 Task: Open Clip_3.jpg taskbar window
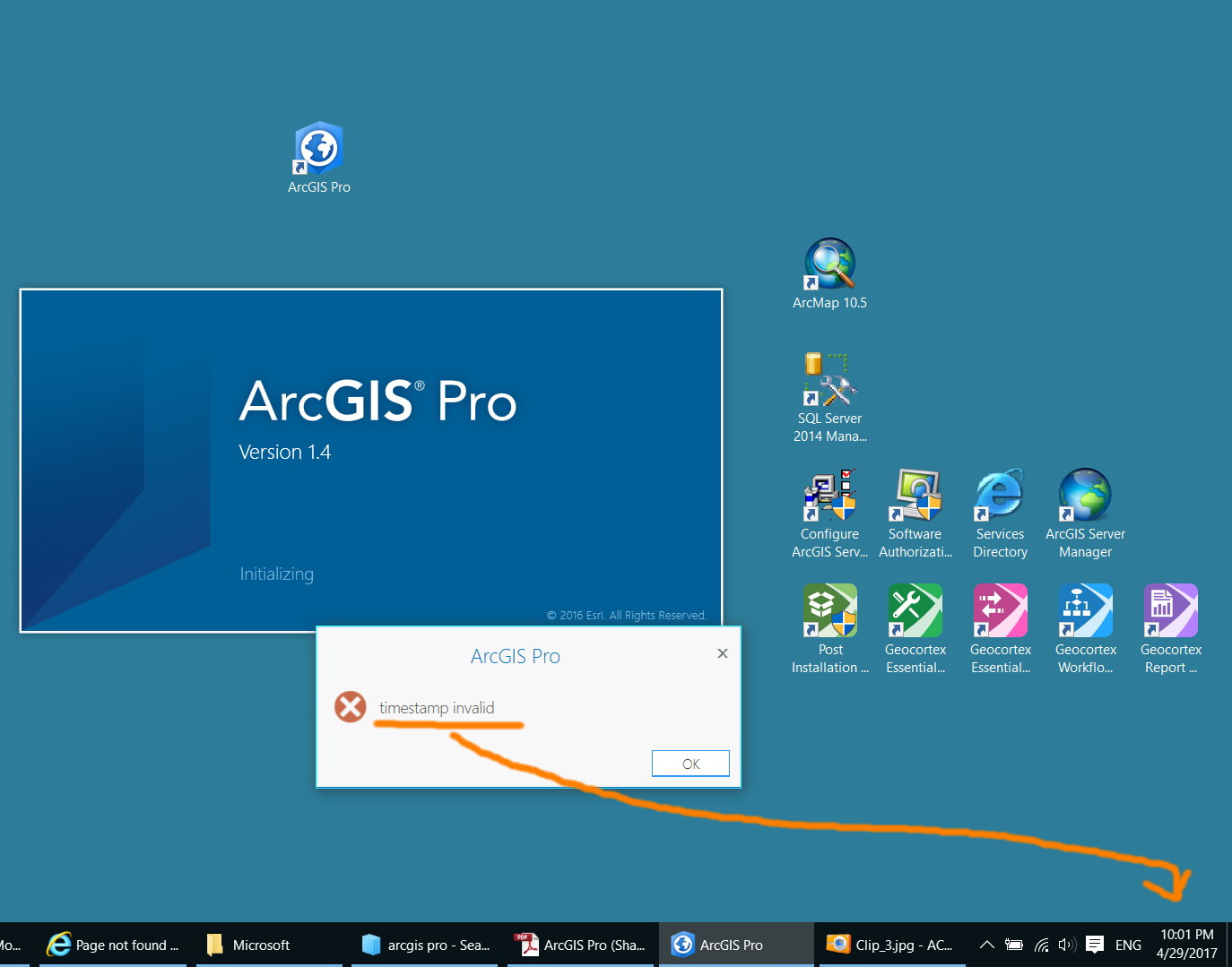coord(892,945)
